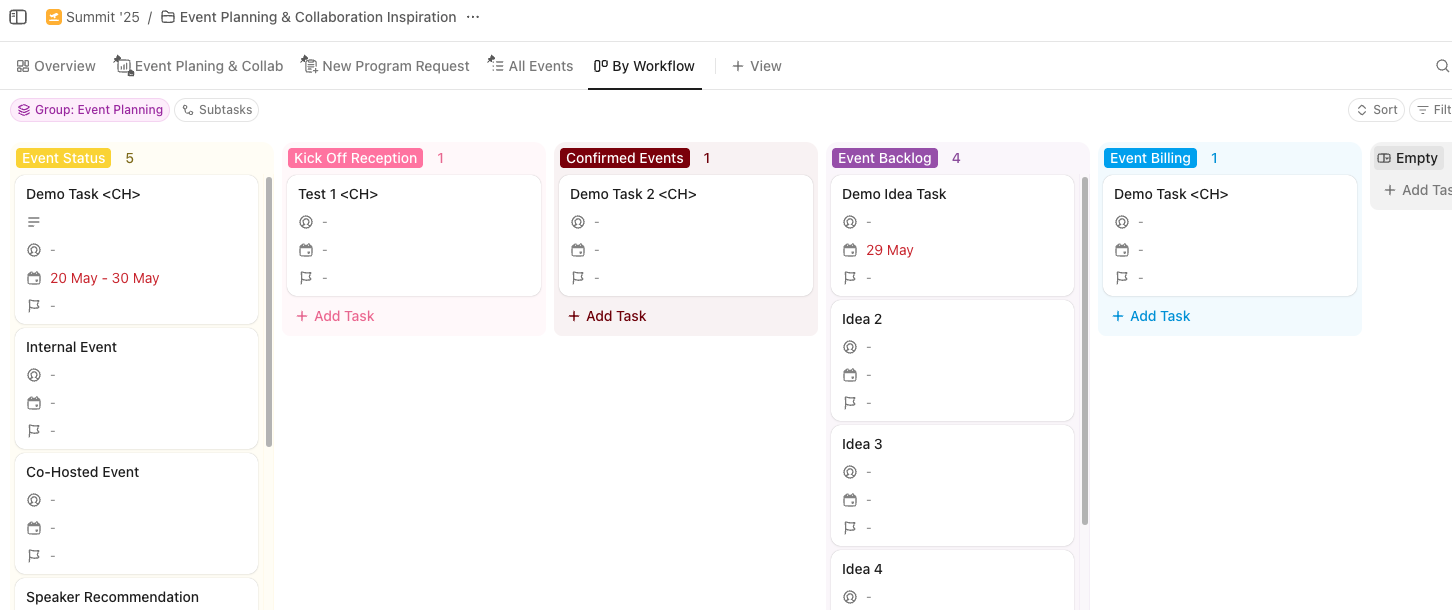Switch to the All Events tab

[530, 66]
